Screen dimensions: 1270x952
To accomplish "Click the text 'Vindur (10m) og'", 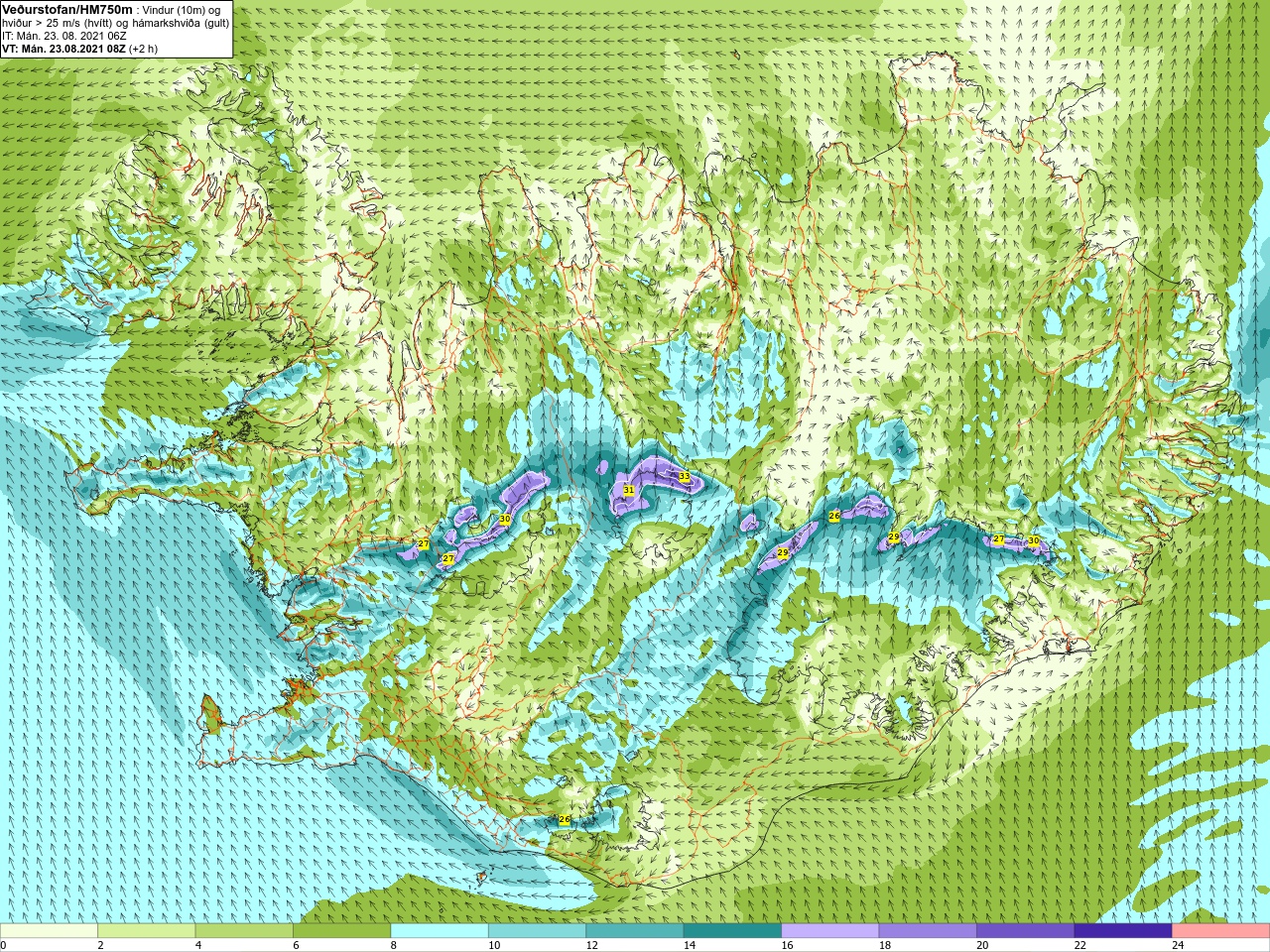I will point(182,10).
